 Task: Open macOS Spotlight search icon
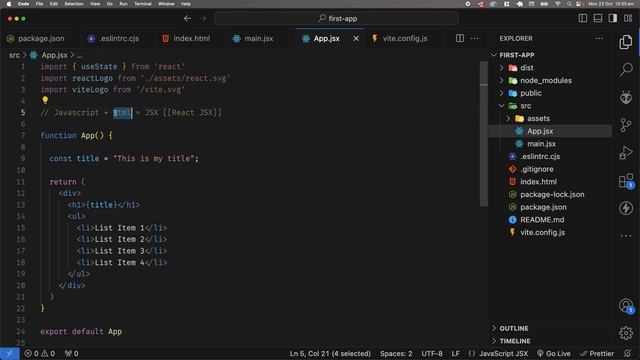569,4
